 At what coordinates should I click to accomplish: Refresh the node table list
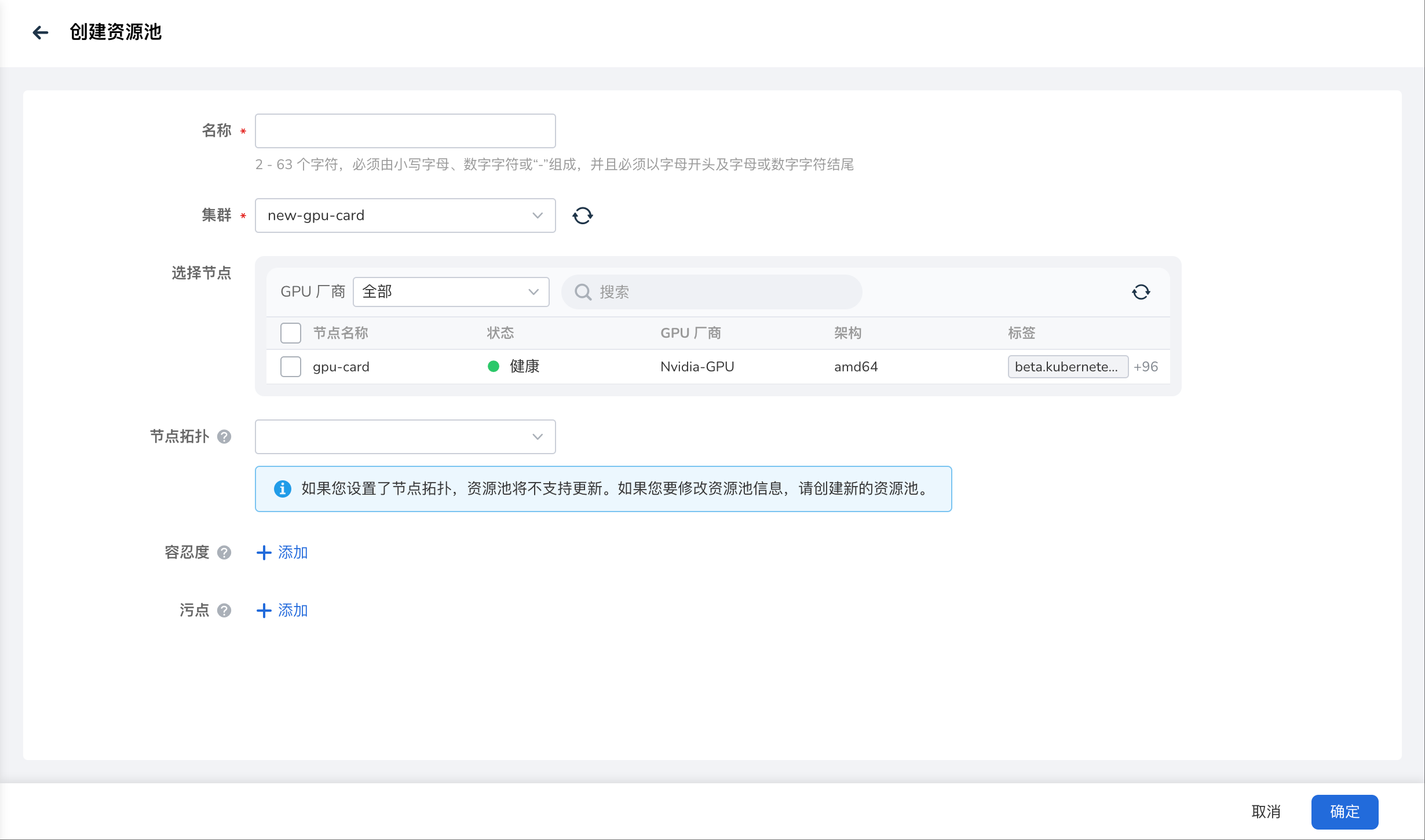click(x=1141, y=292)
